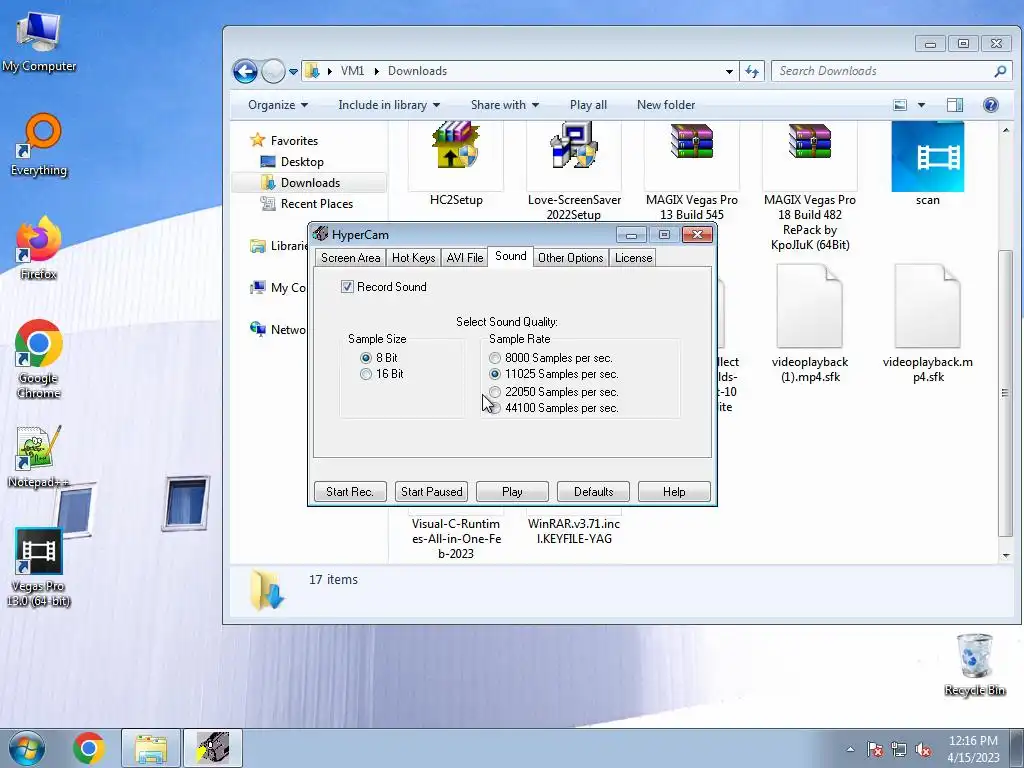Click the change view icon in Explorer
Viewport: 1024px width, 768px height.
[900, 105]
